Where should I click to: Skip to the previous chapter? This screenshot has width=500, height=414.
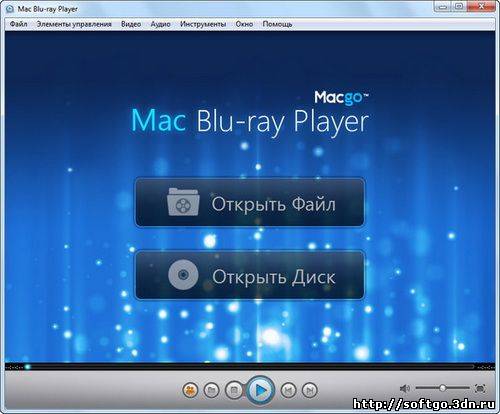(x=288, y=390)
